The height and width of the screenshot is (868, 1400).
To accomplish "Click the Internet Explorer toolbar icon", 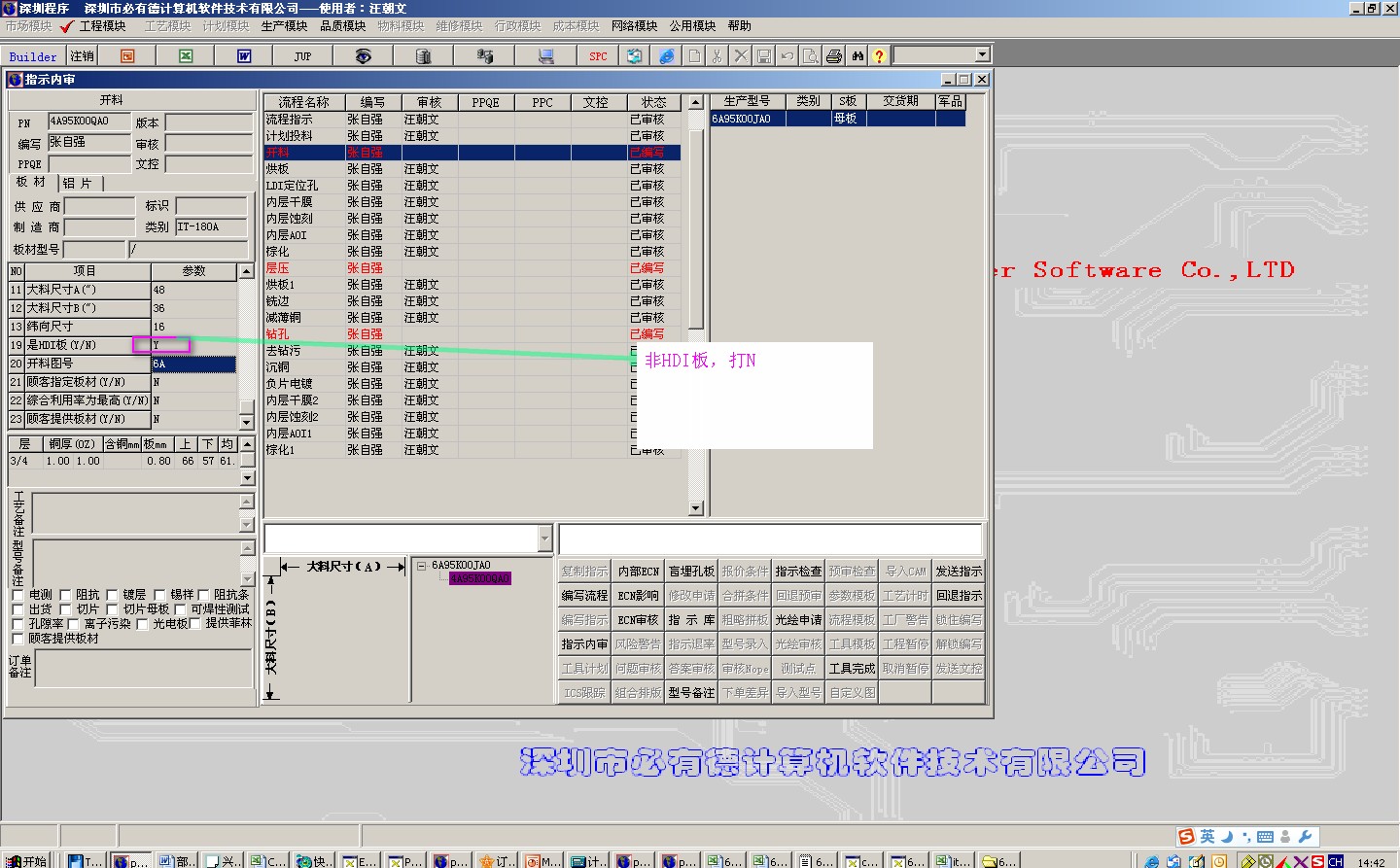I will pos(667,56).
